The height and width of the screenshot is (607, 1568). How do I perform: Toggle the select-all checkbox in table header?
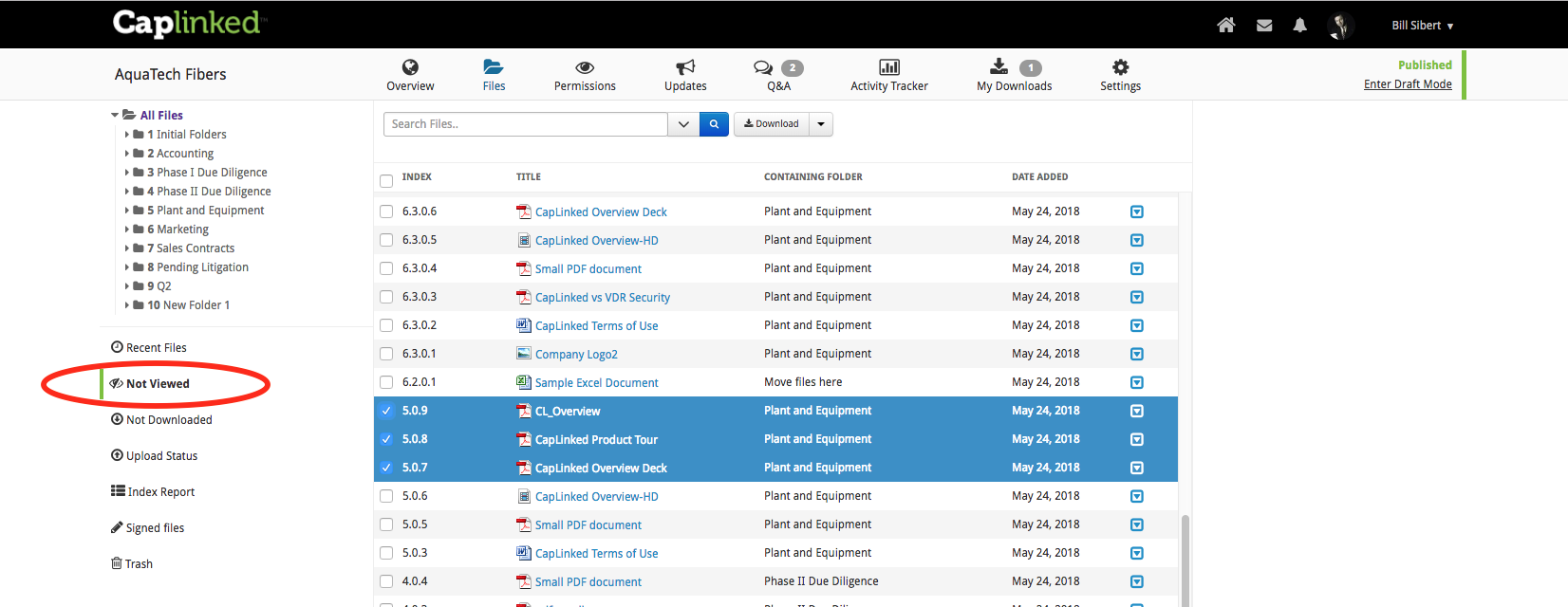pos(386,181)
